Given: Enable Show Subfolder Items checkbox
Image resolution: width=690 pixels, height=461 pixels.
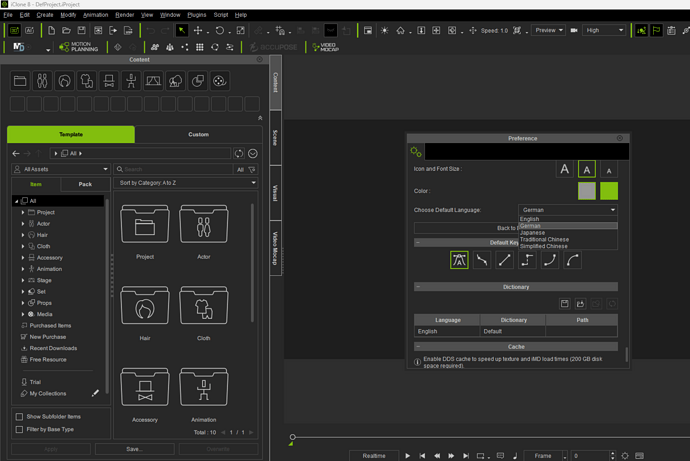Looking at the screenshot, I should click(x=19, y=417).
